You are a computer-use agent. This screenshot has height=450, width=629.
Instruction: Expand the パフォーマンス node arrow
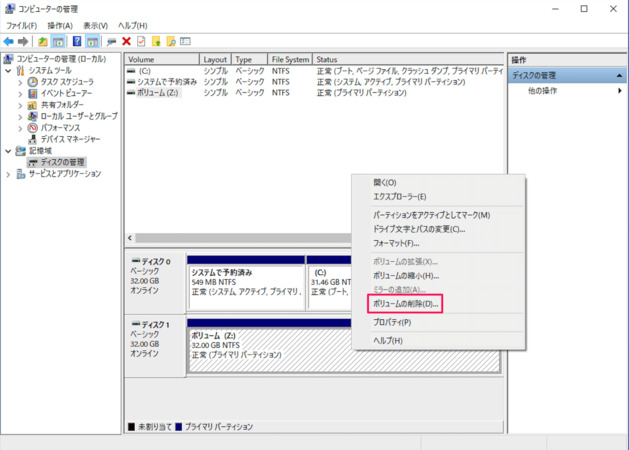pyautogui.click(x=20, y=128)
